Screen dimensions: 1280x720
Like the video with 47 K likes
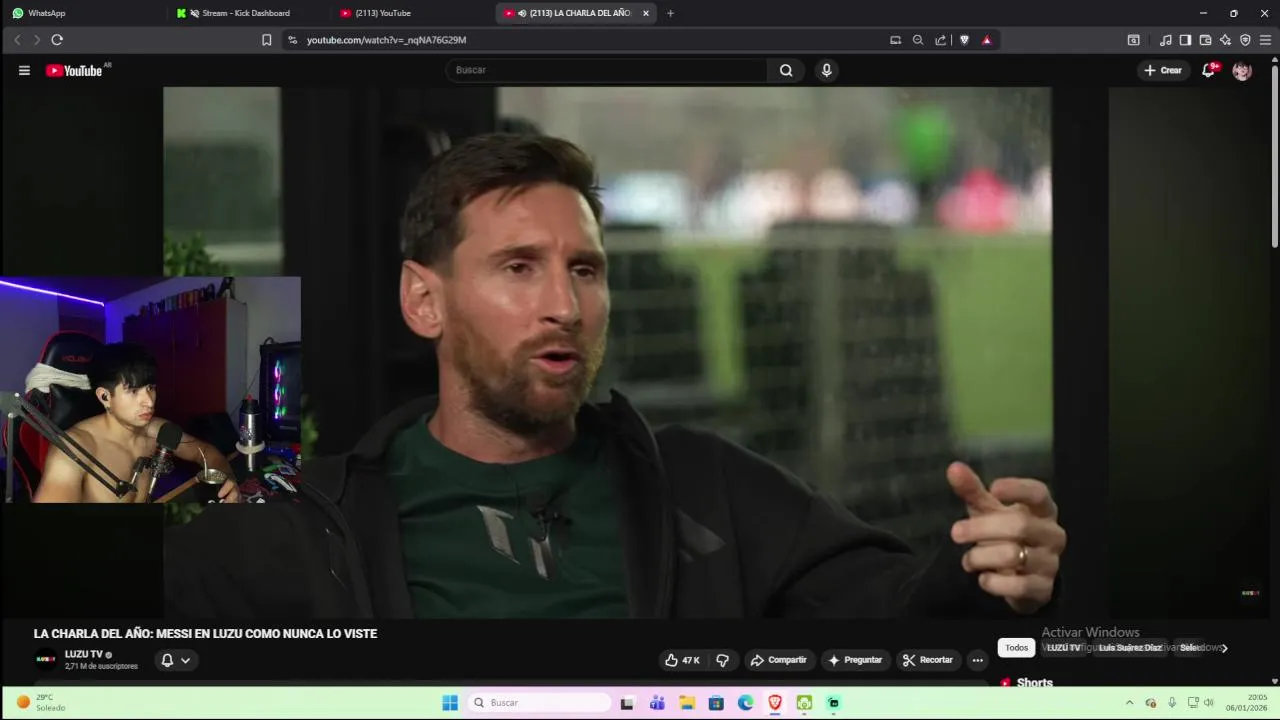point(683,660)
